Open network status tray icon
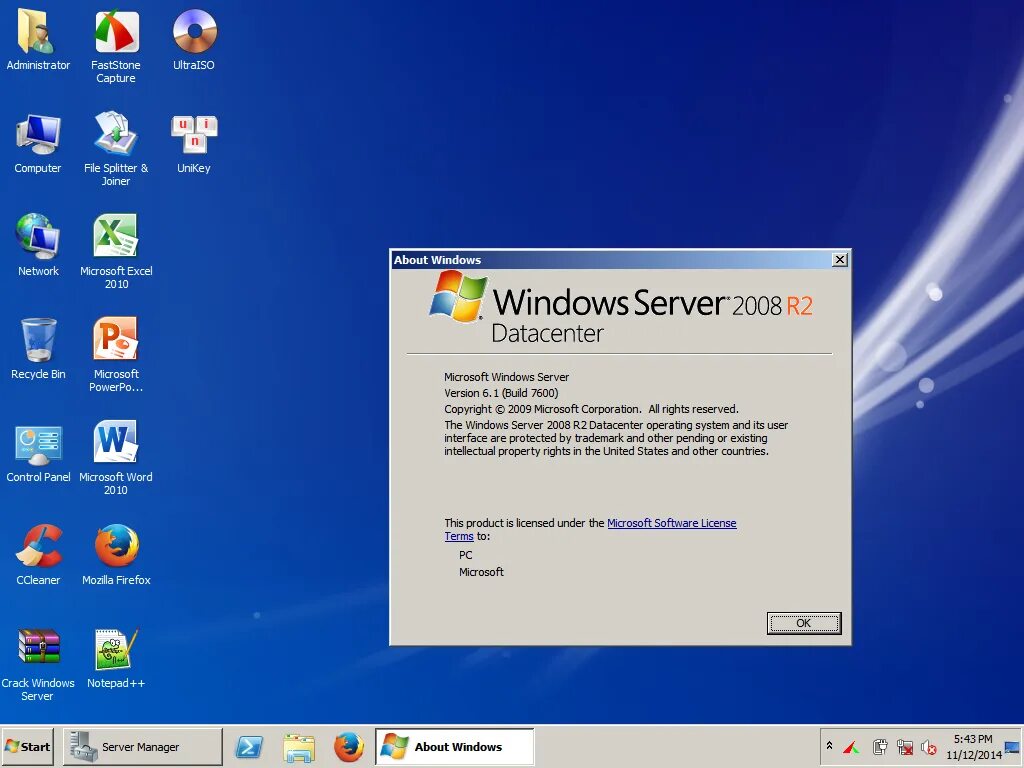The image size is (1024, 768). [905, 747]
